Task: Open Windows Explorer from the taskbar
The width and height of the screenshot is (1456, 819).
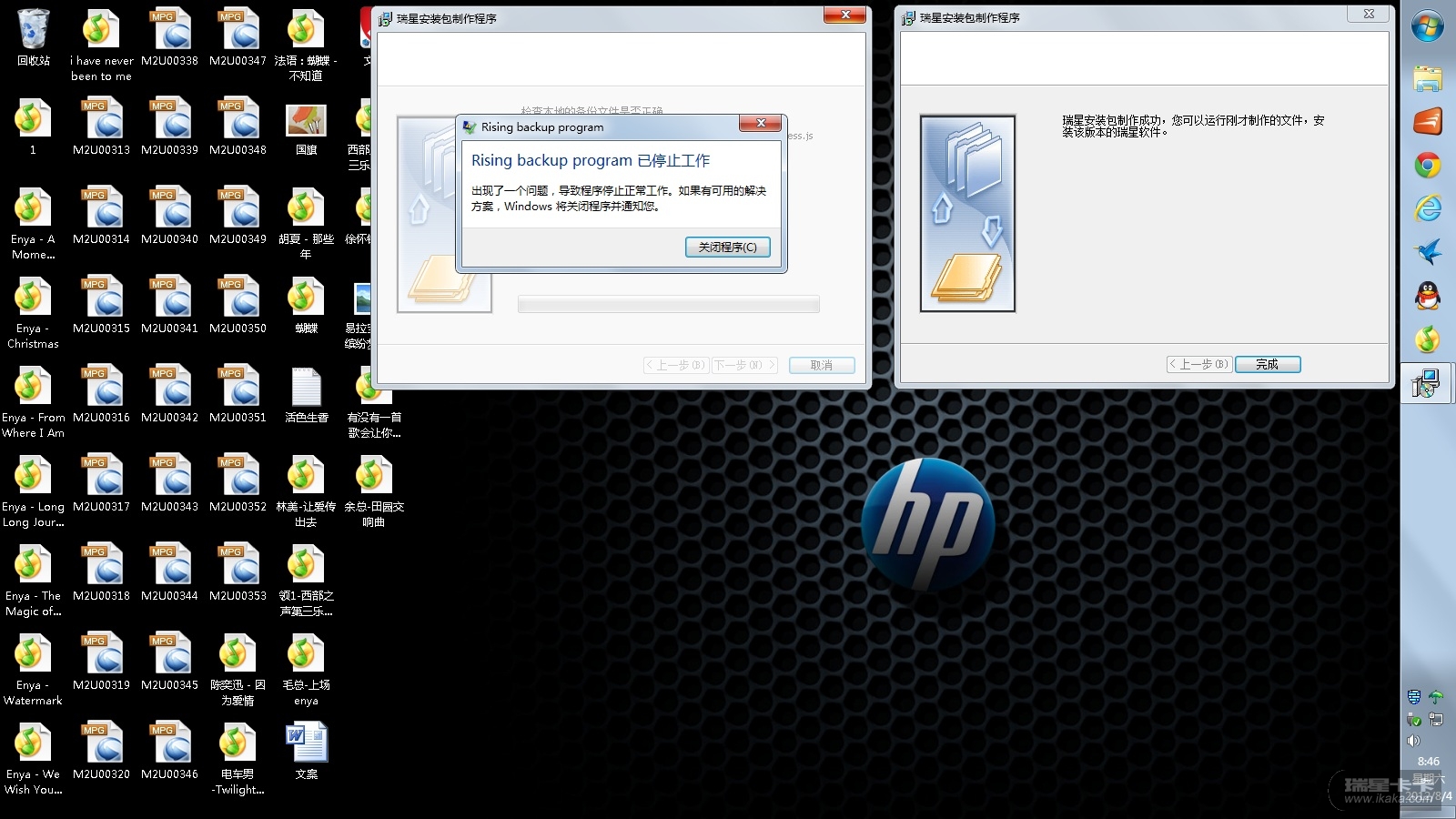Action: coord(1428,78)
